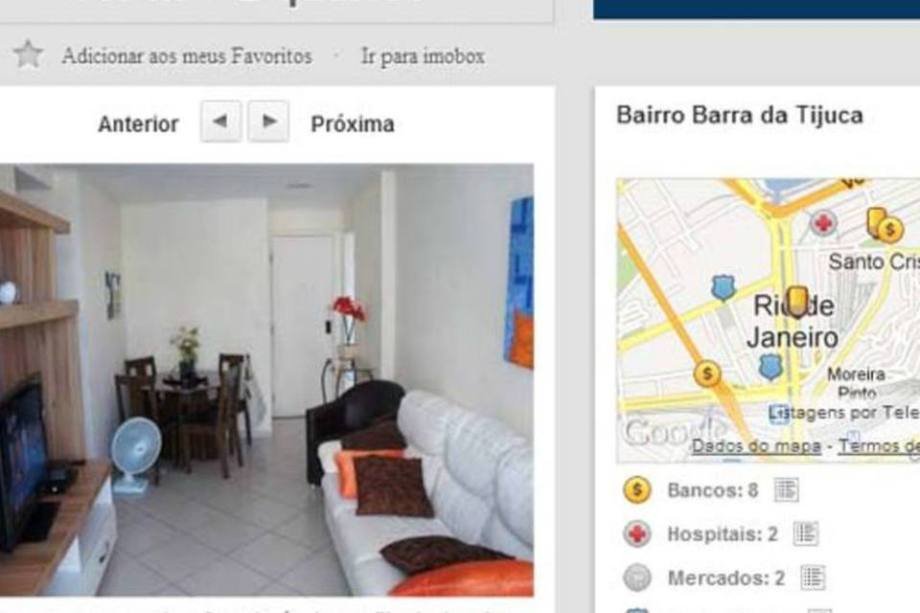Click the yellow property pin over Rio de Janeiro
The height and width of the screenshot is (613, 920).
797,302
